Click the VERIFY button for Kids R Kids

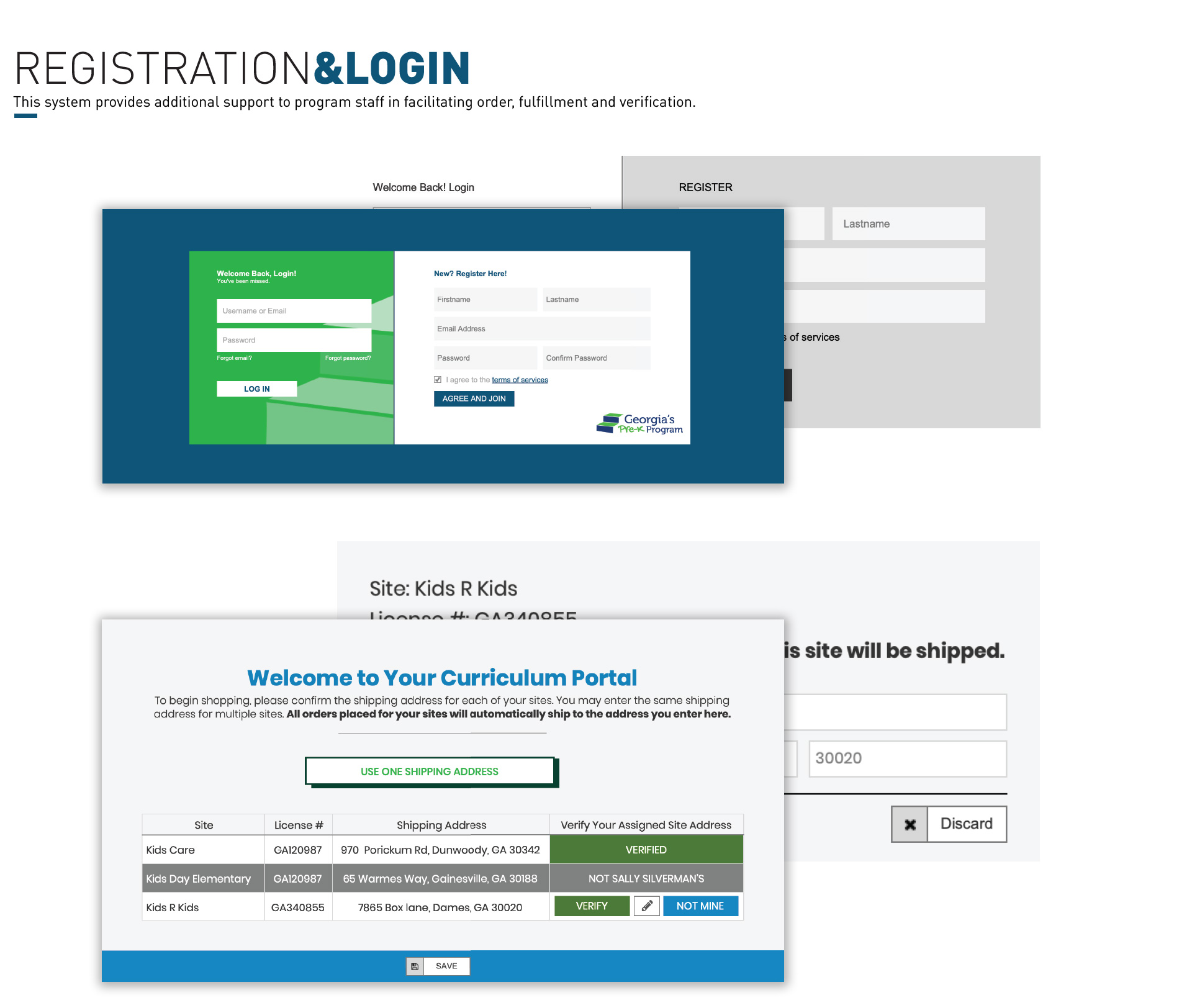(x=591, y=906)
